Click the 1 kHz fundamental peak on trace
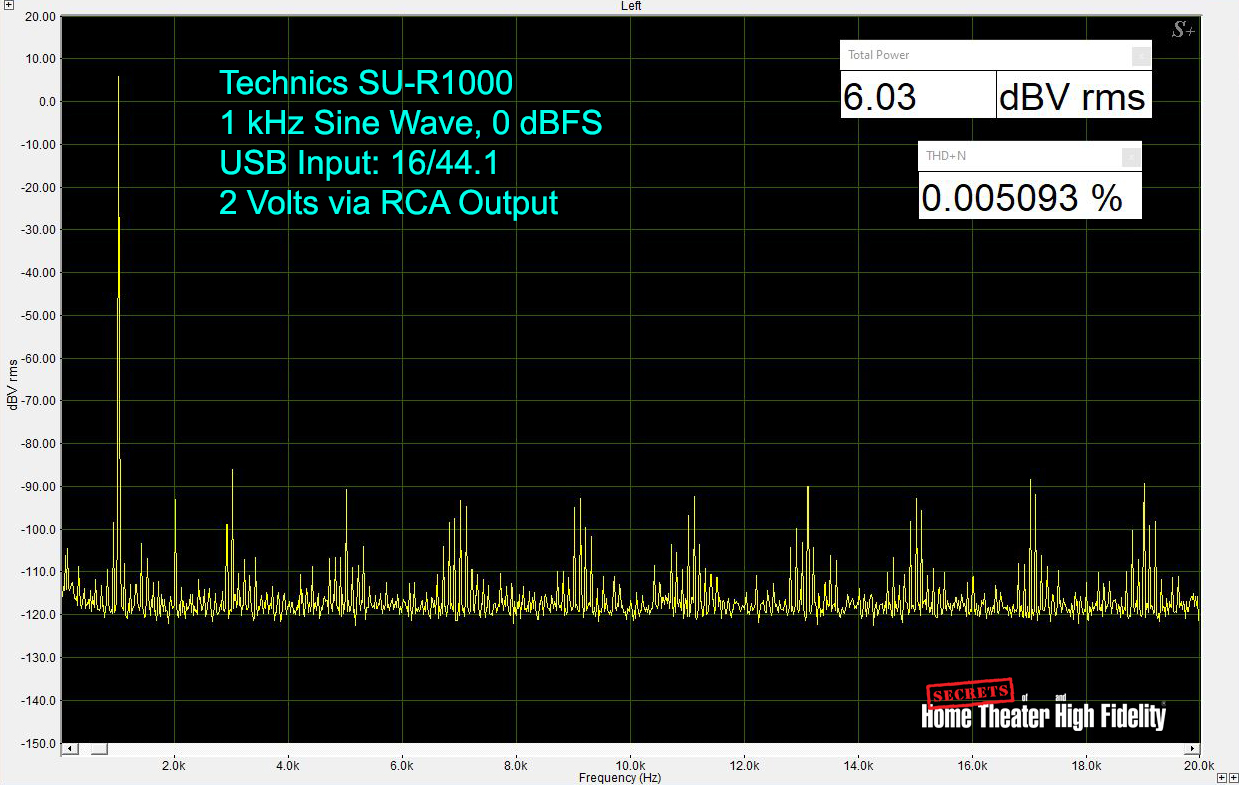The width and height of the screenshot is (1239, 785). click(x=118, y=76)
